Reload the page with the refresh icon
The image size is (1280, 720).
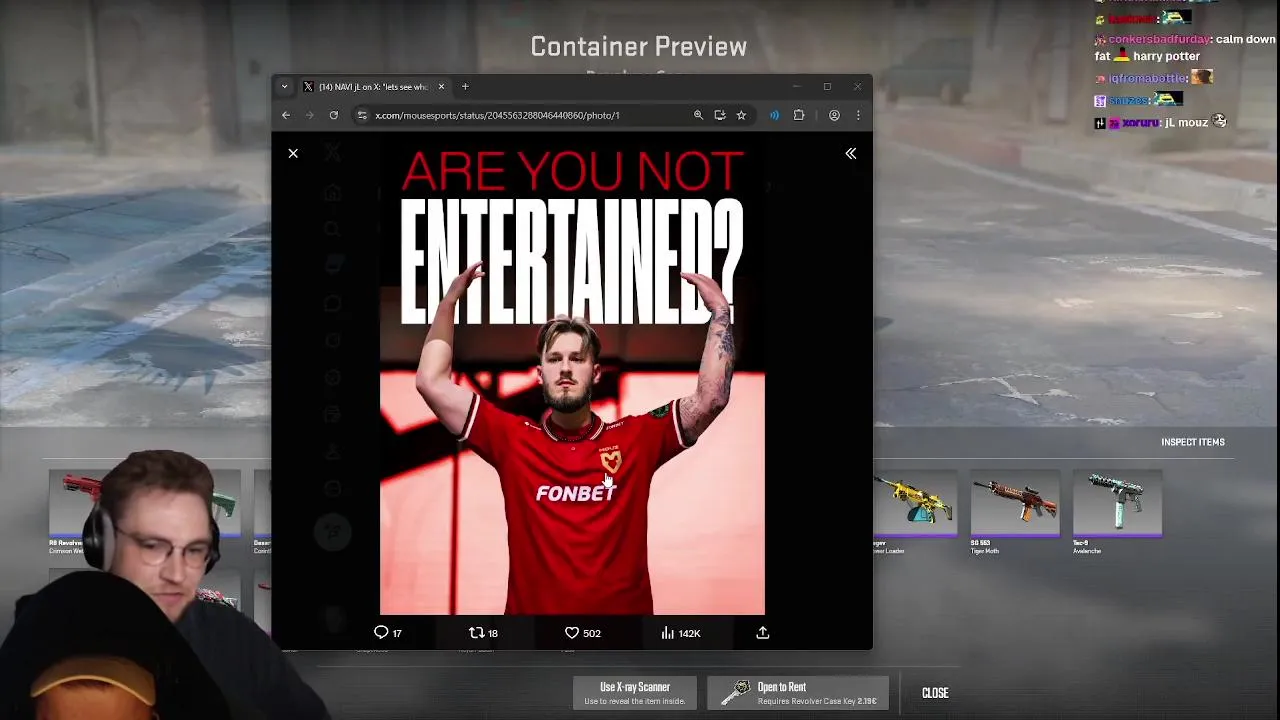334,115
